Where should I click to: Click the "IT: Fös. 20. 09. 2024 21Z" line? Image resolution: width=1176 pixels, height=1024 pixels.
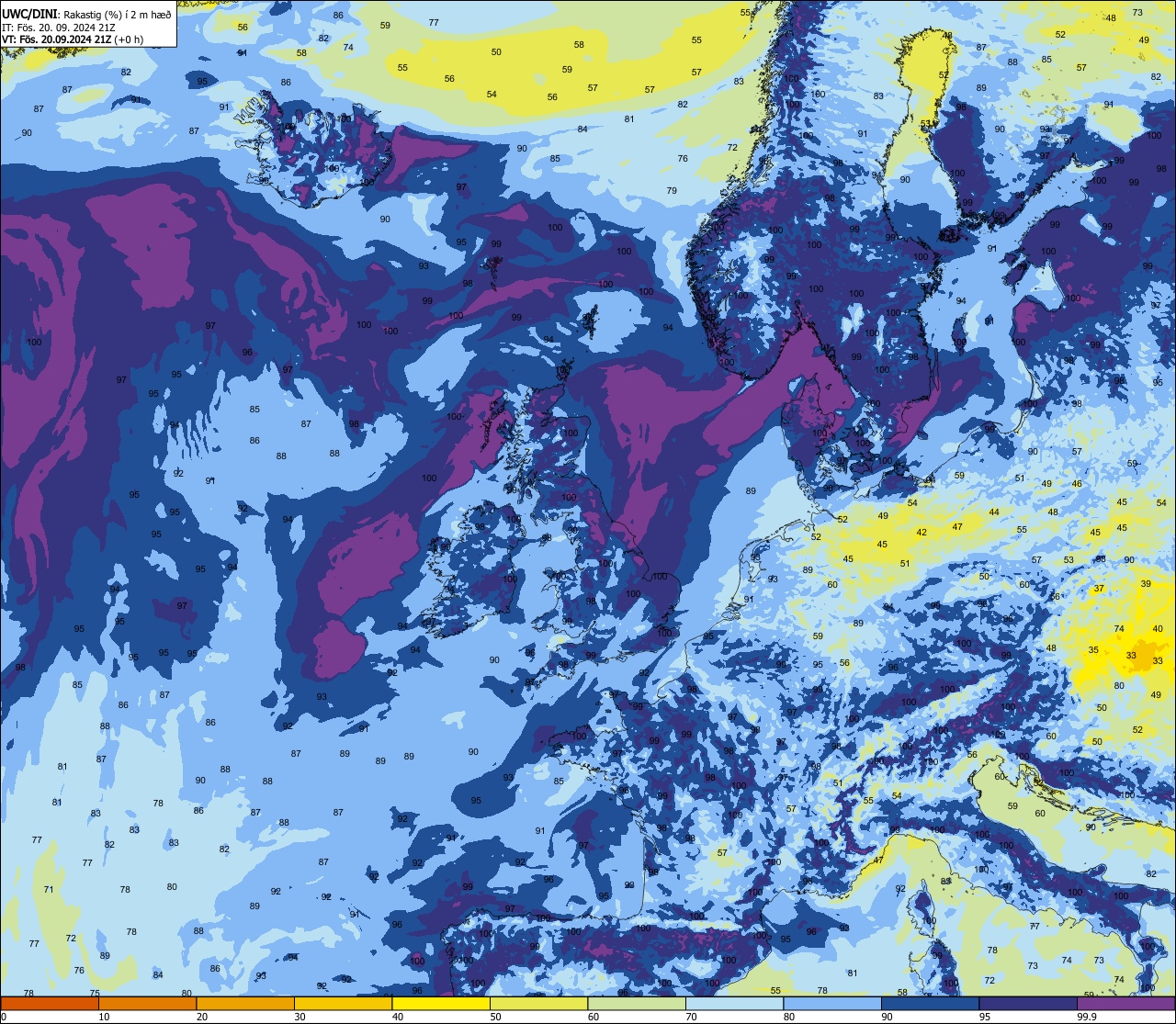tap(60, 27)
